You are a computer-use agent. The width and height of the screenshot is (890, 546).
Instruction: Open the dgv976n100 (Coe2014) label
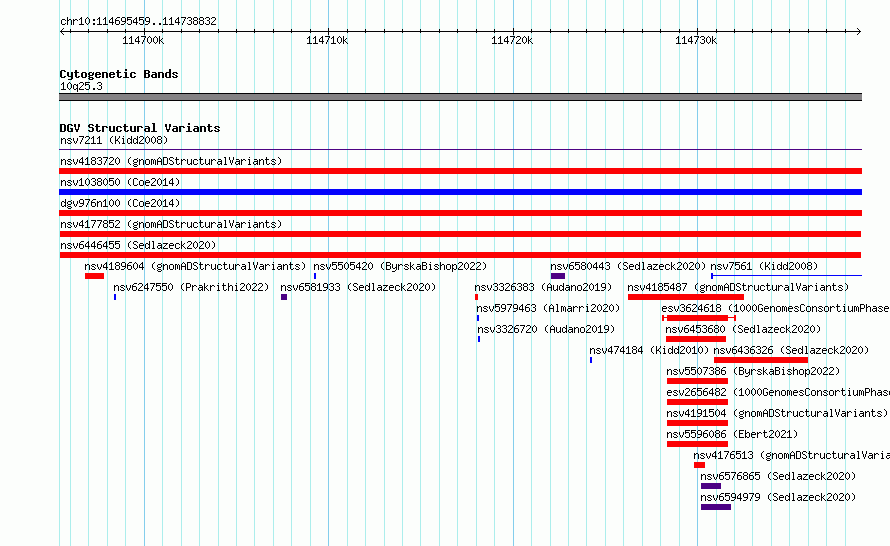[x=120, y=203]
